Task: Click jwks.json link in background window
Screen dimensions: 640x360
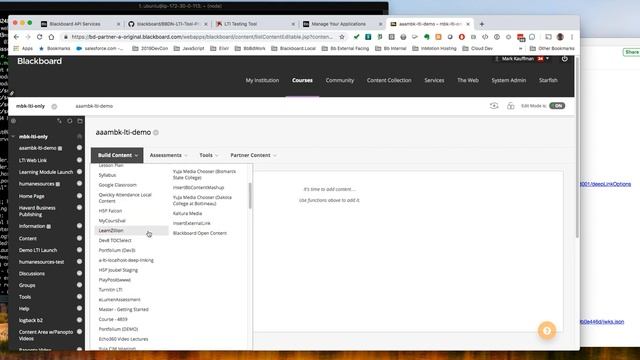Action: [x=602, y=322]
